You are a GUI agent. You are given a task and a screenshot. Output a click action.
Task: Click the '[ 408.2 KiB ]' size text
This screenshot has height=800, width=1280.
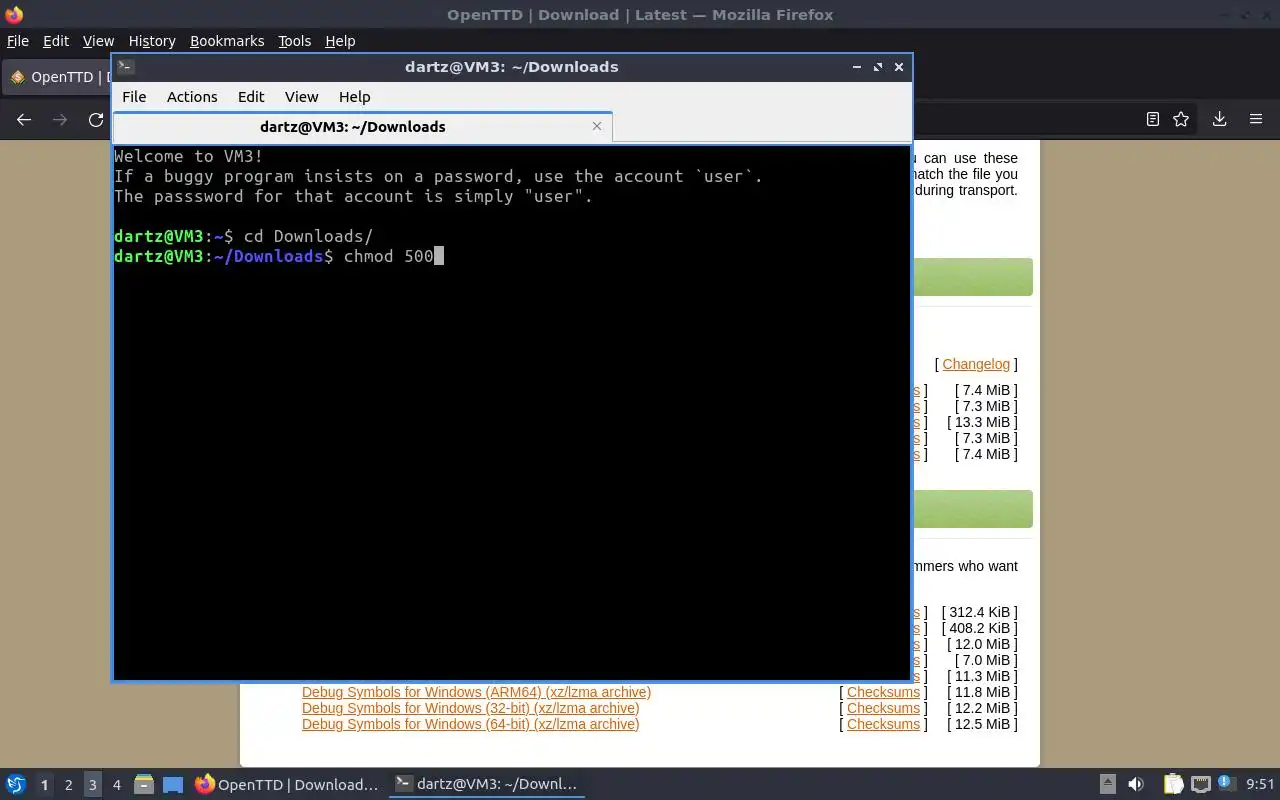point(979,628)
